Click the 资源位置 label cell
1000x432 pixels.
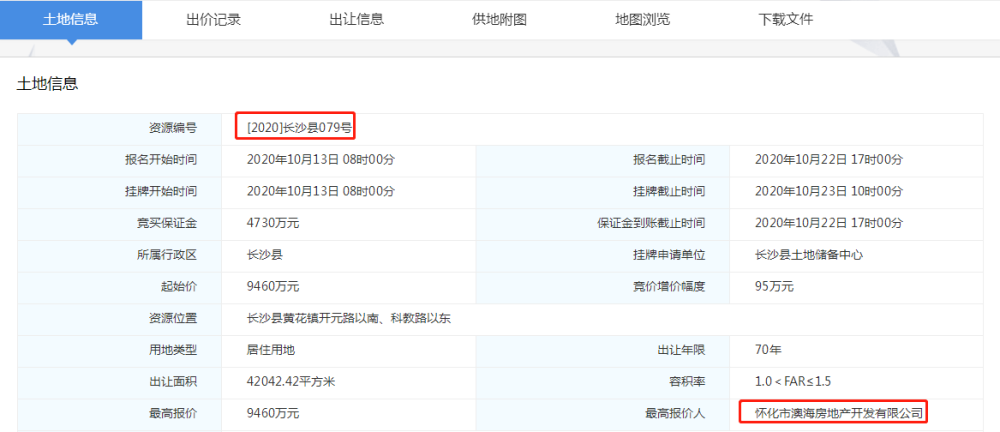(119, 319)
